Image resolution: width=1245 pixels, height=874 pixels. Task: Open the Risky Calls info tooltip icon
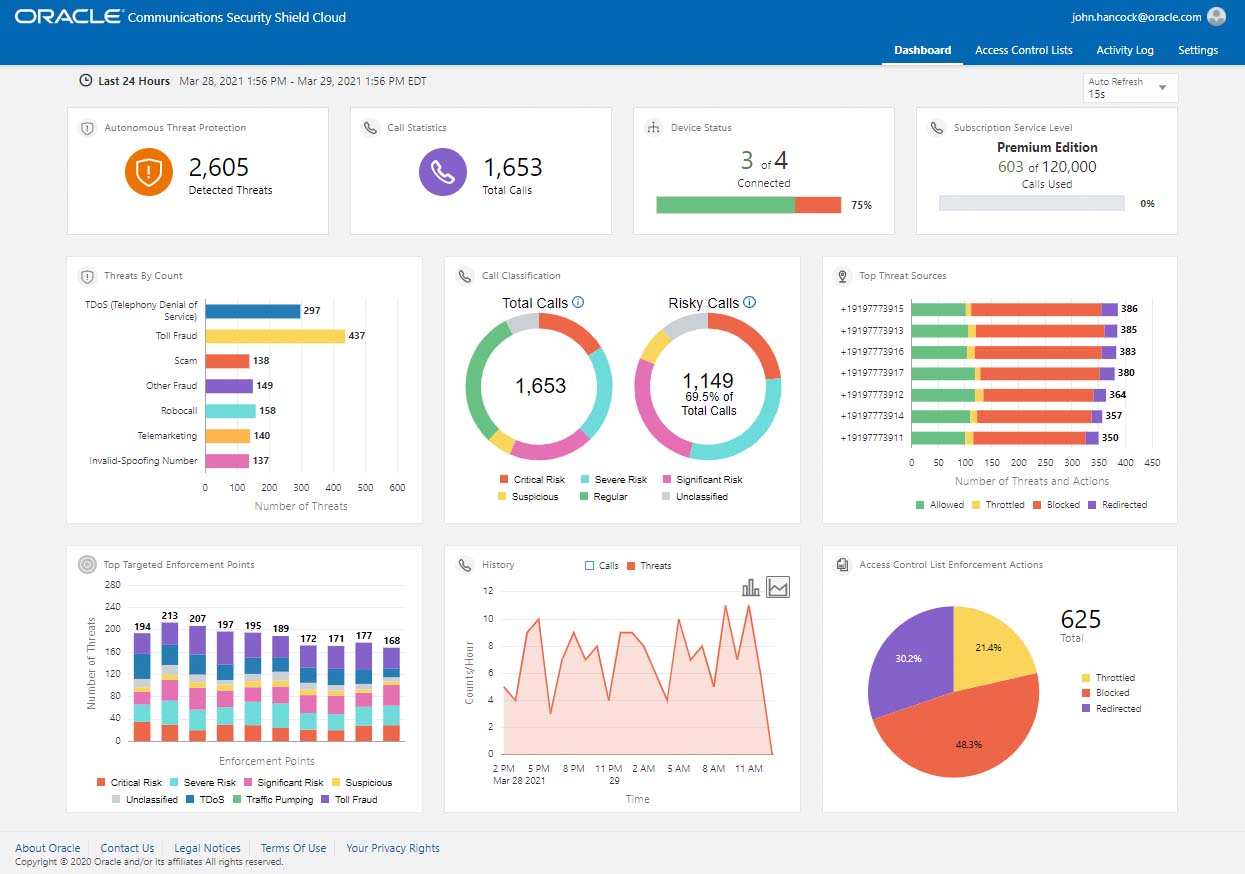click(749, 302)
